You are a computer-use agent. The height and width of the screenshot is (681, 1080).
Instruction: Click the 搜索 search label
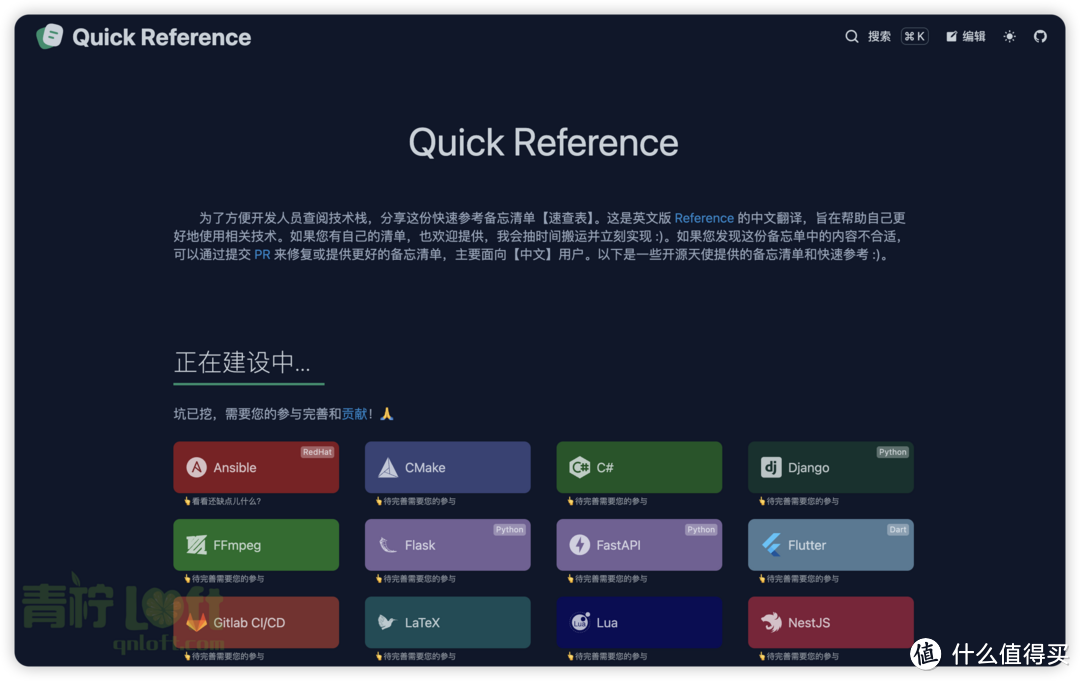click(x=879, y=36)
